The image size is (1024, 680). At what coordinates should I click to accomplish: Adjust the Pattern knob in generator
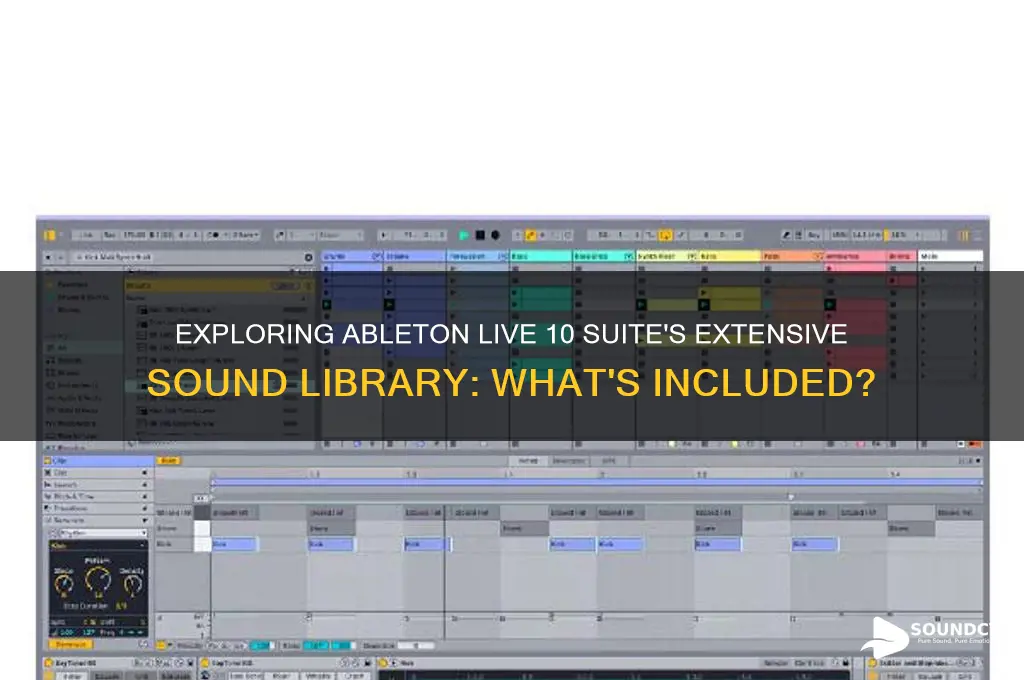point(98,580)
